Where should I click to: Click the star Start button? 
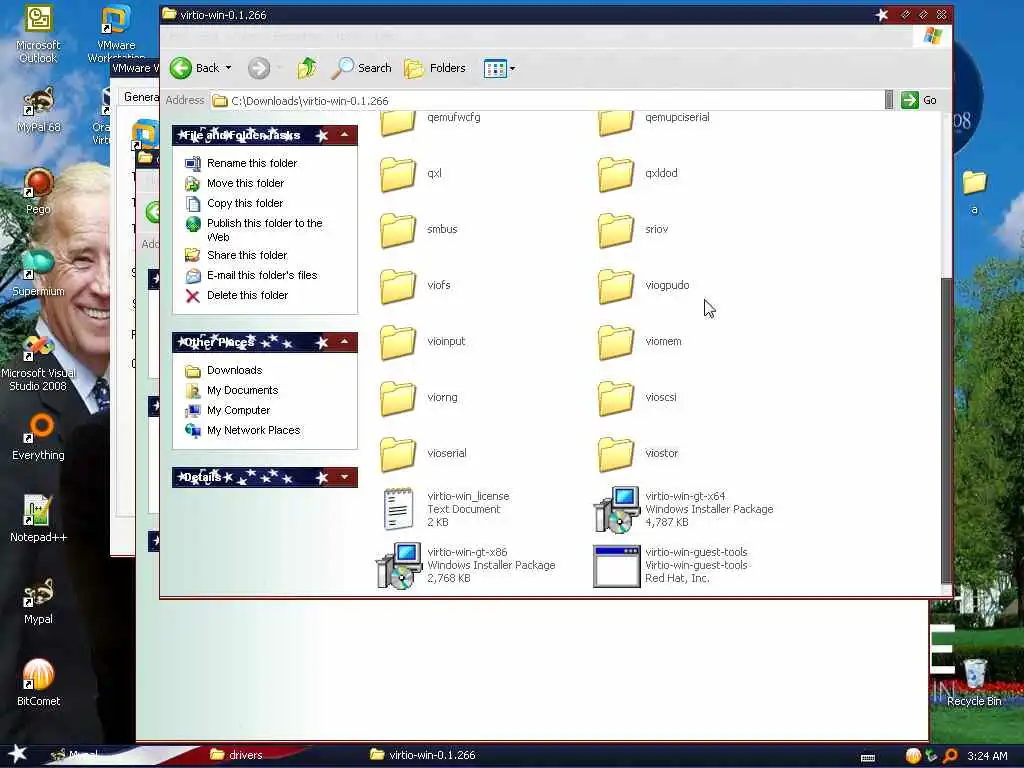coord(17,754)
